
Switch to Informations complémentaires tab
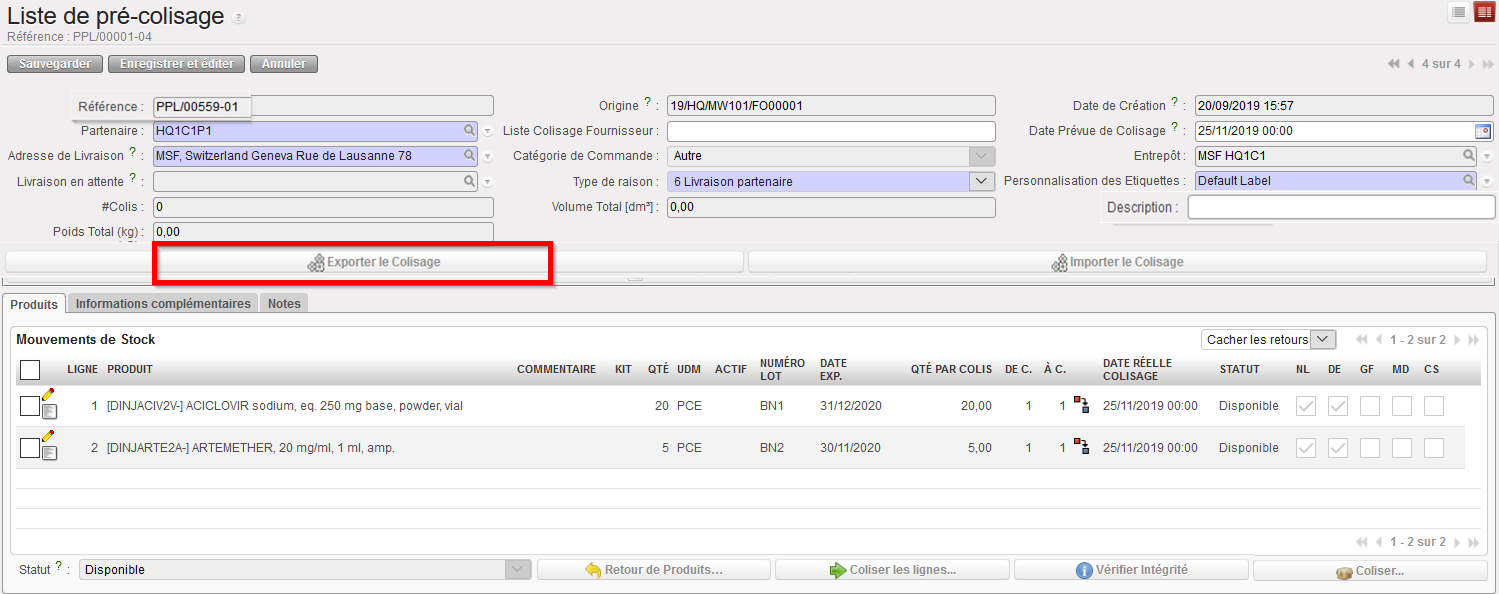pos(163,304)
